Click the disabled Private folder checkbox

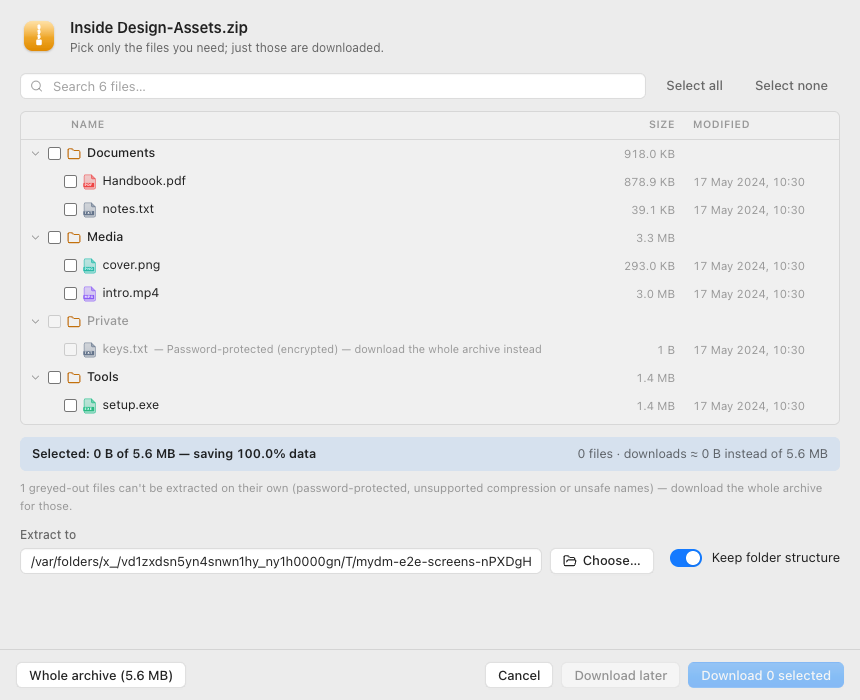pos(54,321)
